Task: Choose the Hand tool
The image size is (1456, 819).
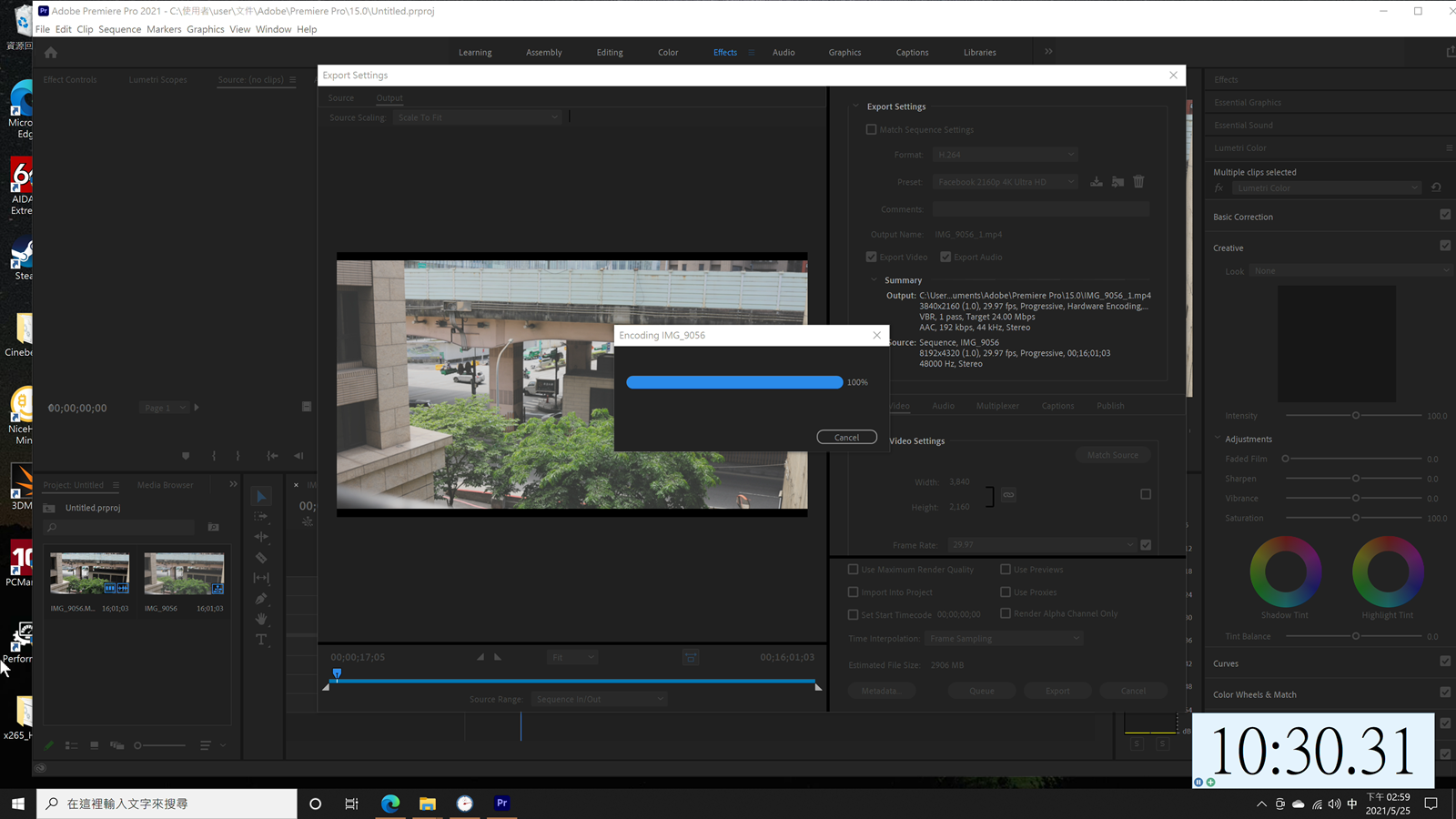Action: [x=261, y=619]
